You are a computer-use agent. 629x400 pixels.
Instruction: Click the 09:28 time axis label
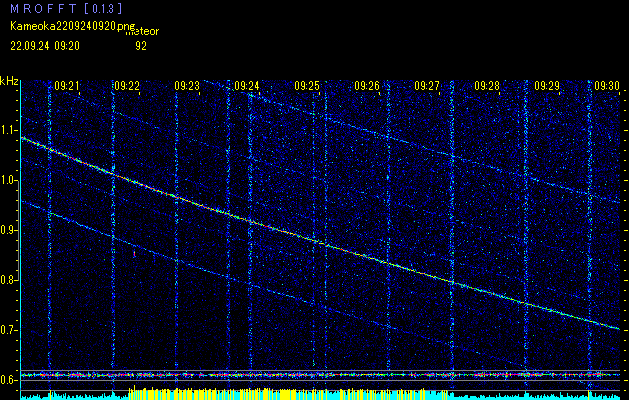coord(487,86)
